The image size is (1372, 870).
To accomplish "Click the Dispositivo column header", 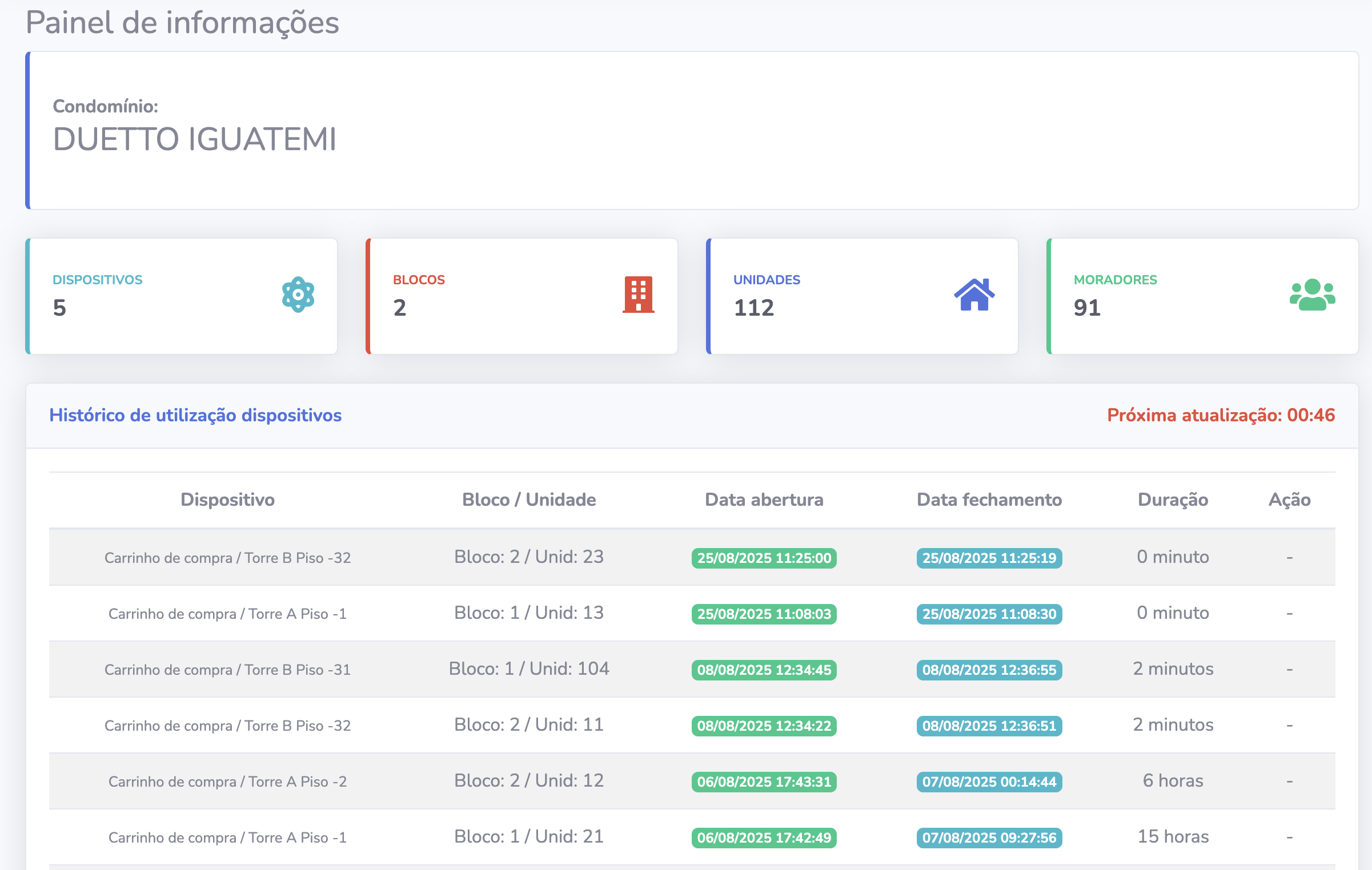I will (x=227, y=500).
